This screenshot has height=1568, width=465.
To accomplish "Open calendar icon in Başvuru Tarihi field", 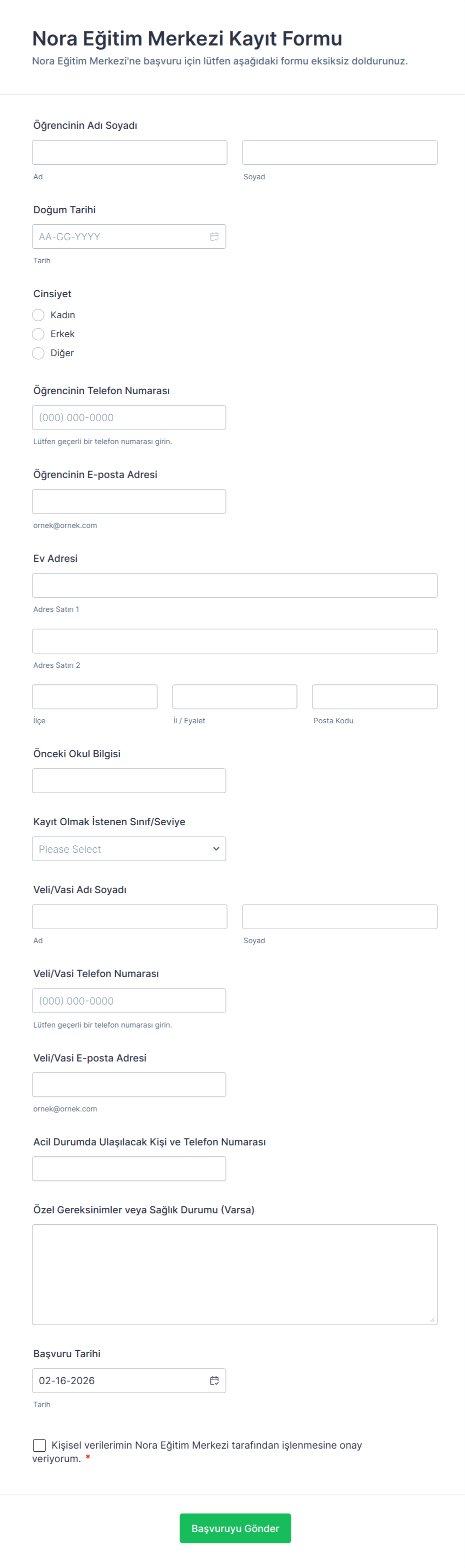I will [x=214, y=1381].
